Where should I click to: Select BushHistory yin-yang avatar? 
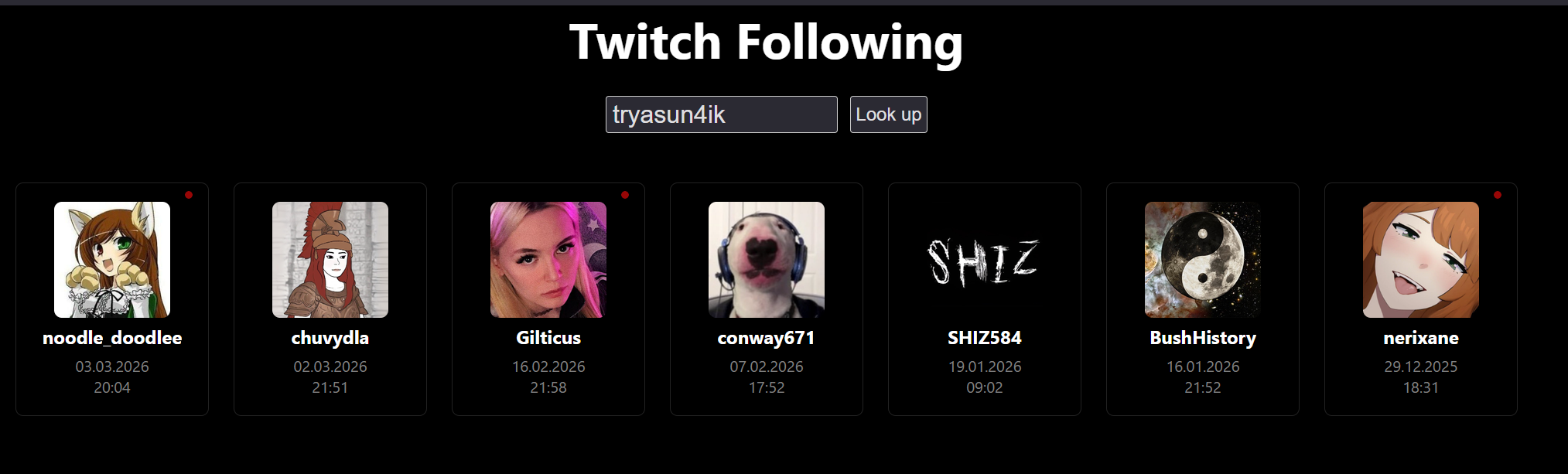(x=1203, y=260)
